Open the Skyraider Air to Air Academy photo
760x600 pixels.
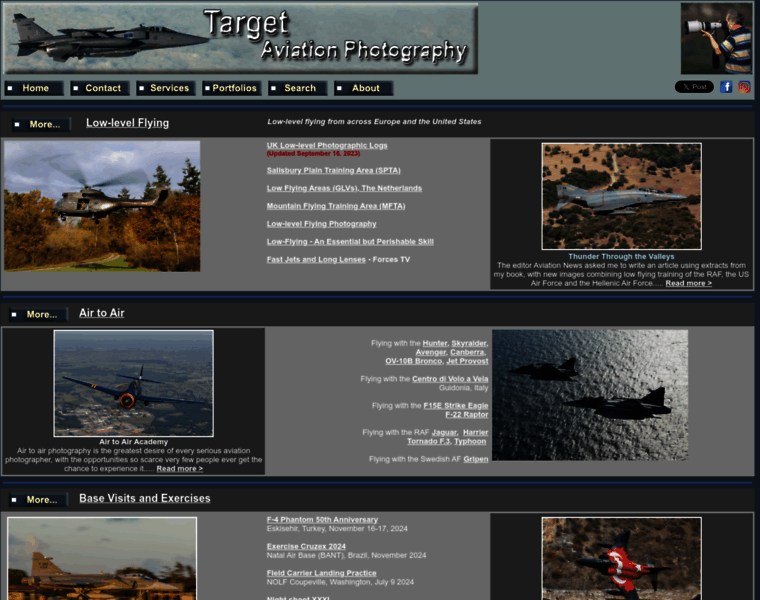133,383
